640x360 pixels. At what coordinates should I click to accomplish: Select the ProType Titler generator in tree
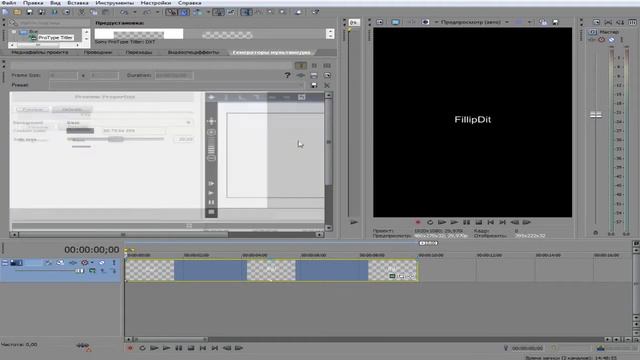56,38
